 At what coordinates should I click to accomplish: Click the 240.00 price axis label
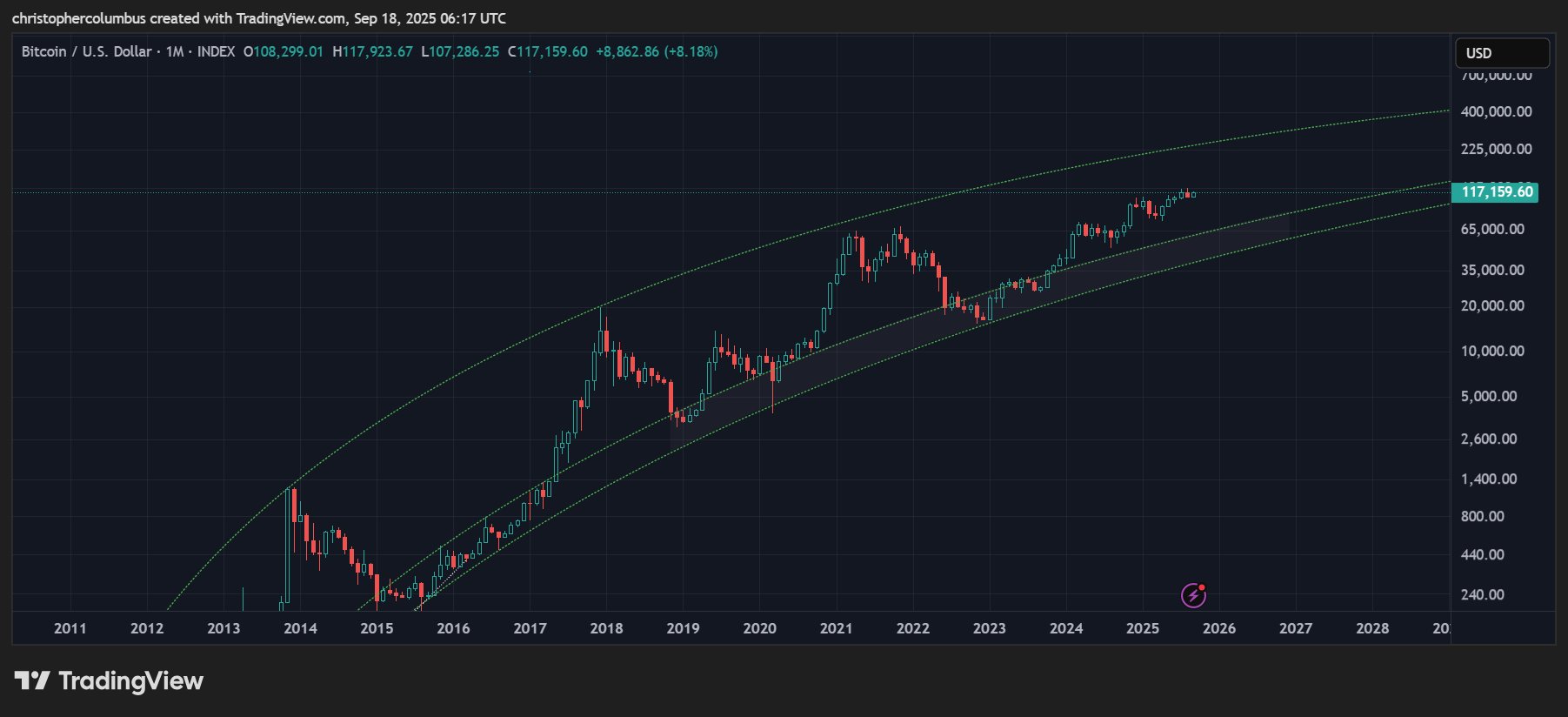point(1482,594)
